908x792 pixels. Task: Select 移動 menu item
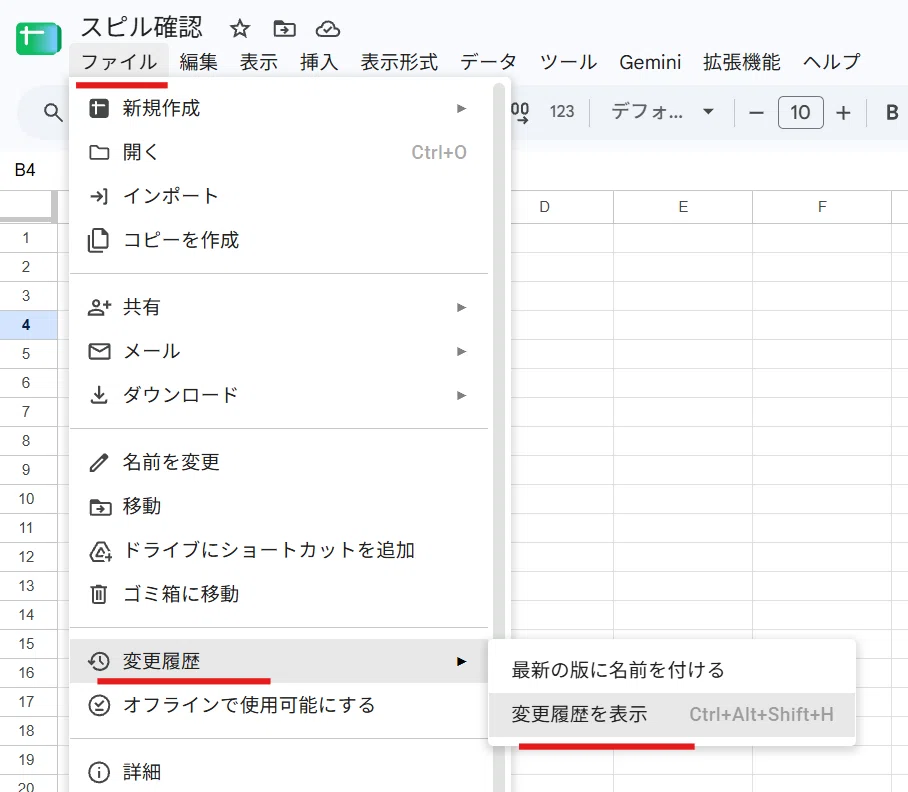click(x=279, y=507)
